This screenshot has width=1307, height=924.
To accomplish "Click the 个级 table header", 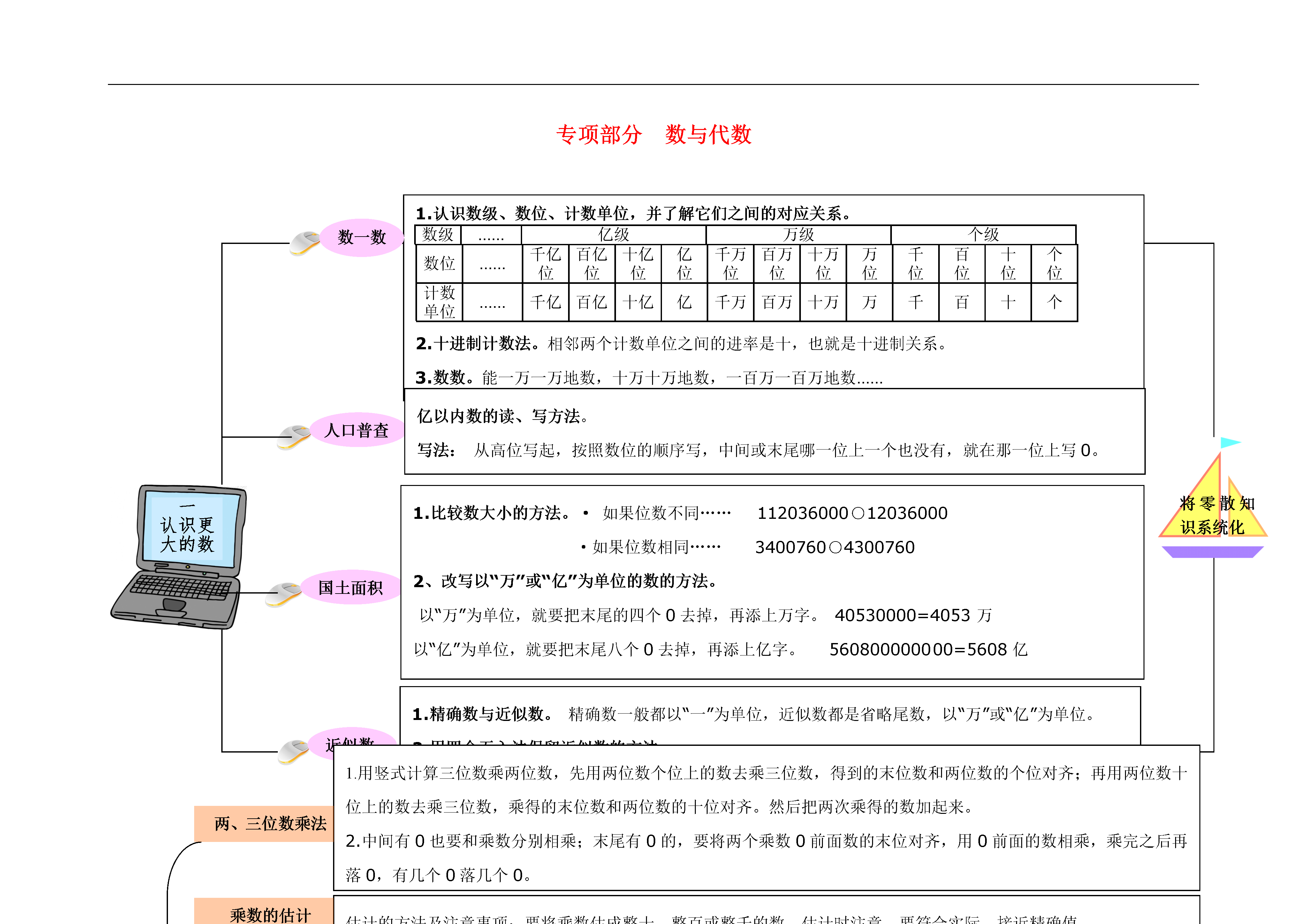I will tap(984, 235).
